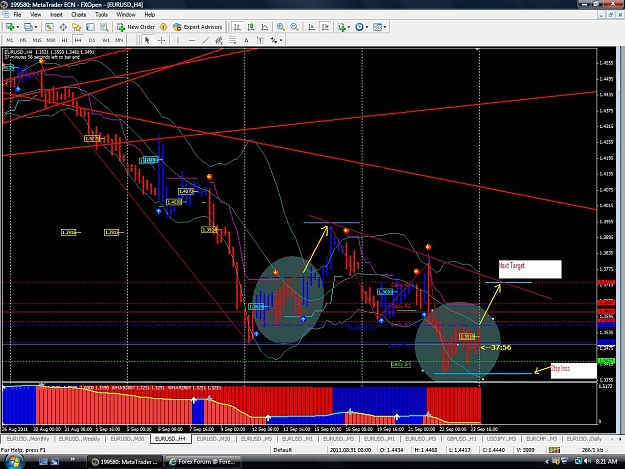
Task: Set timeframe to W1
Action: coord(106,40)
